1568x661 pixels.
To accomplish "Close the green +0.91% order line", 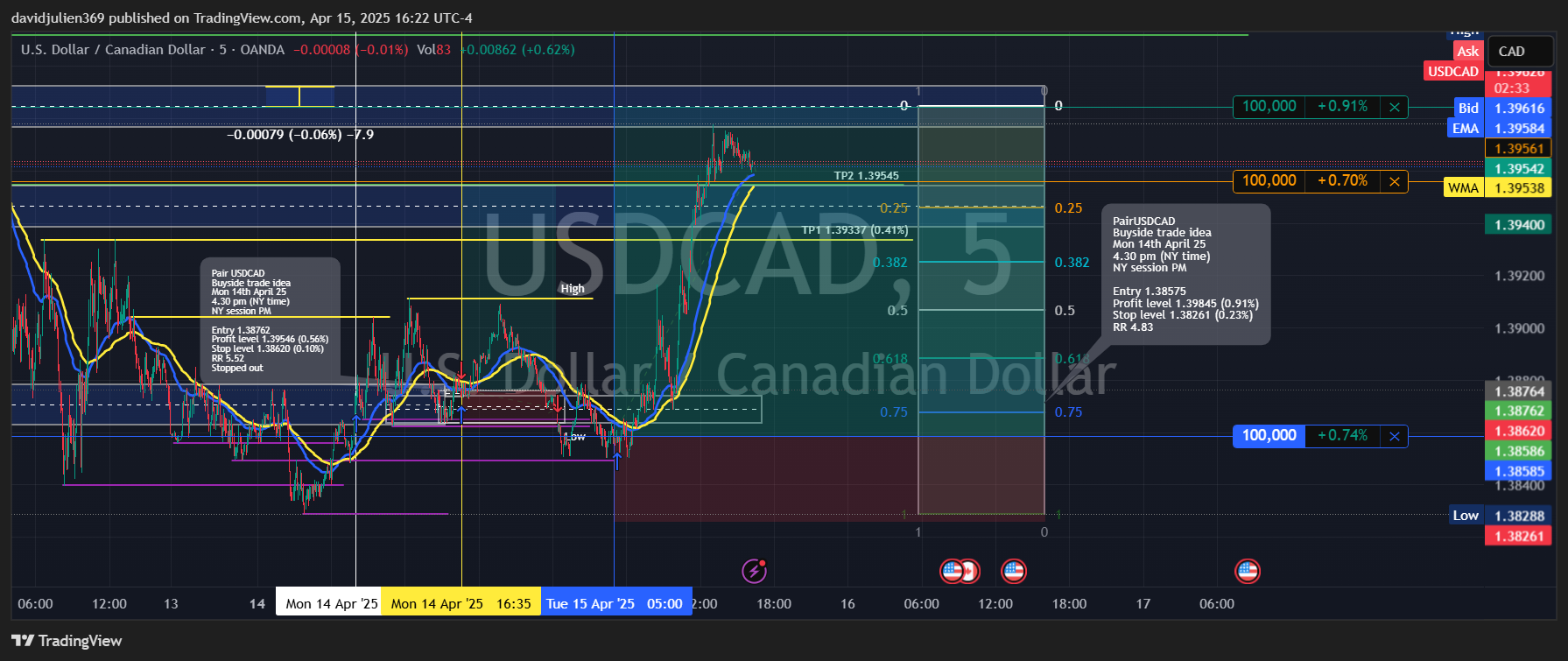I will click(x=1395, y=107).
